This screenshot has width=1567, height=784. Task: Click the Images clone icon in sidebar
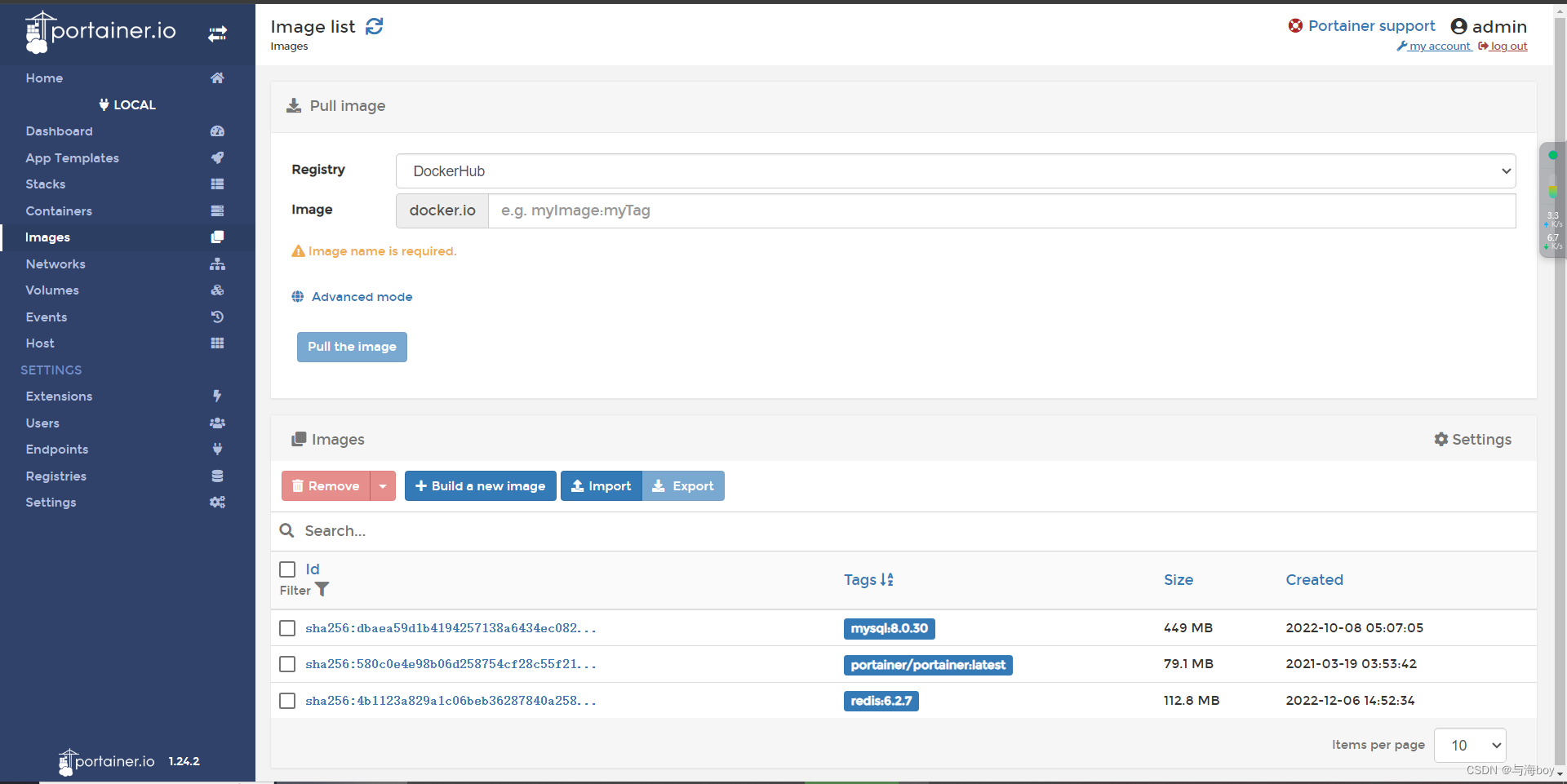click(x=217, y=237)
